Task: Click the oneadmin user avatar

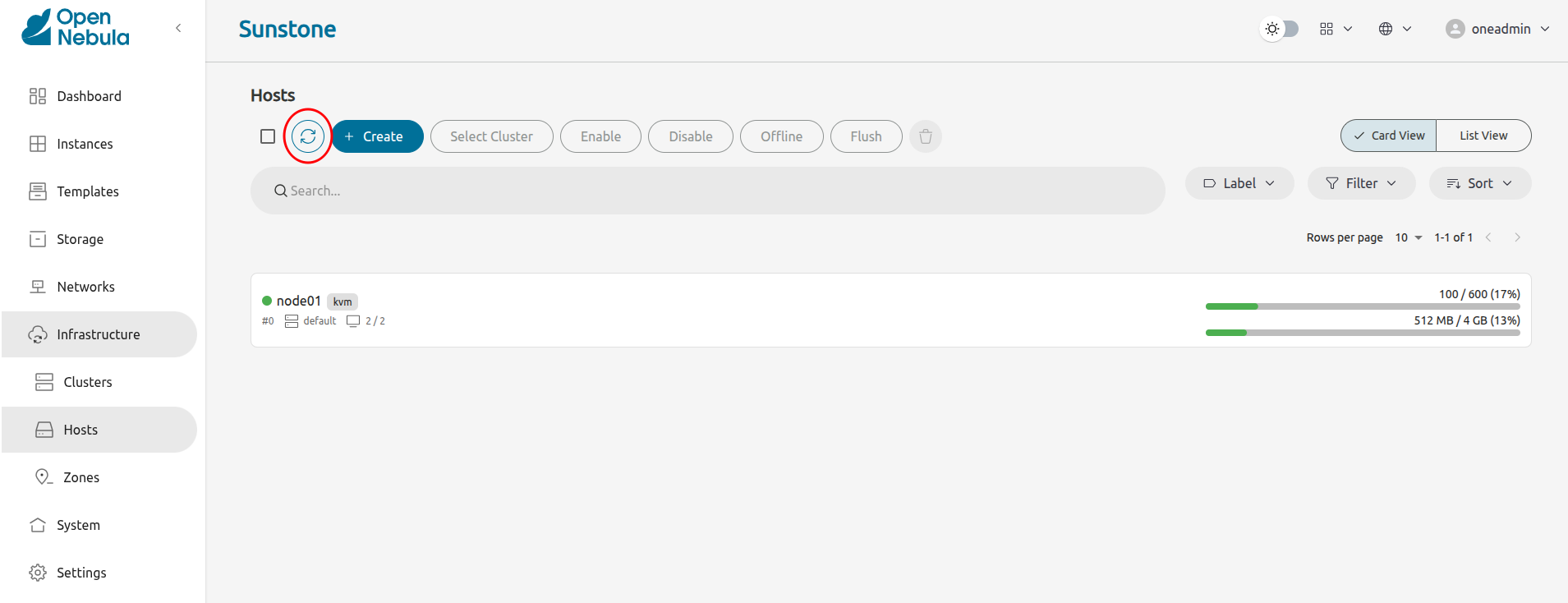Action: pos(1455,29)
